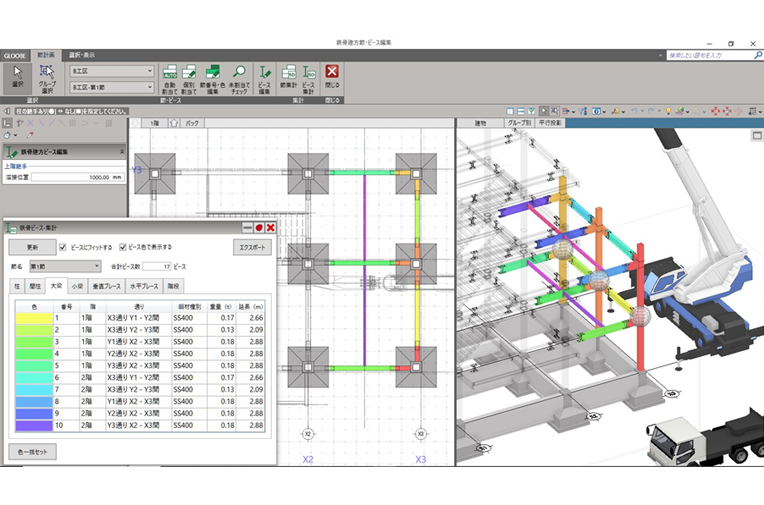764x505 pixels.
Task: Toggle ピース色で表示する checkbox
Action: point(123,247)
